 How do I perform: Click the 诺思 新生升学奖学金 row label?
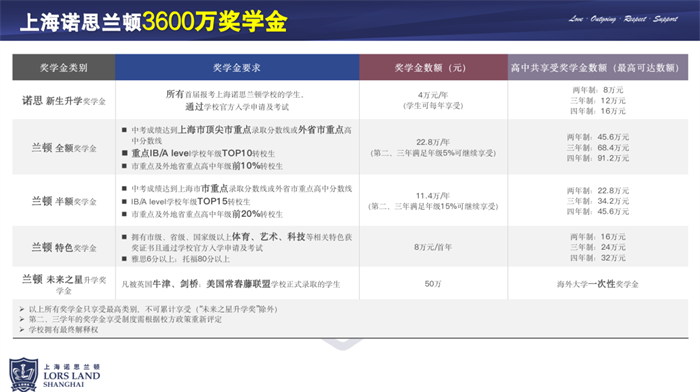coord(64,101)
